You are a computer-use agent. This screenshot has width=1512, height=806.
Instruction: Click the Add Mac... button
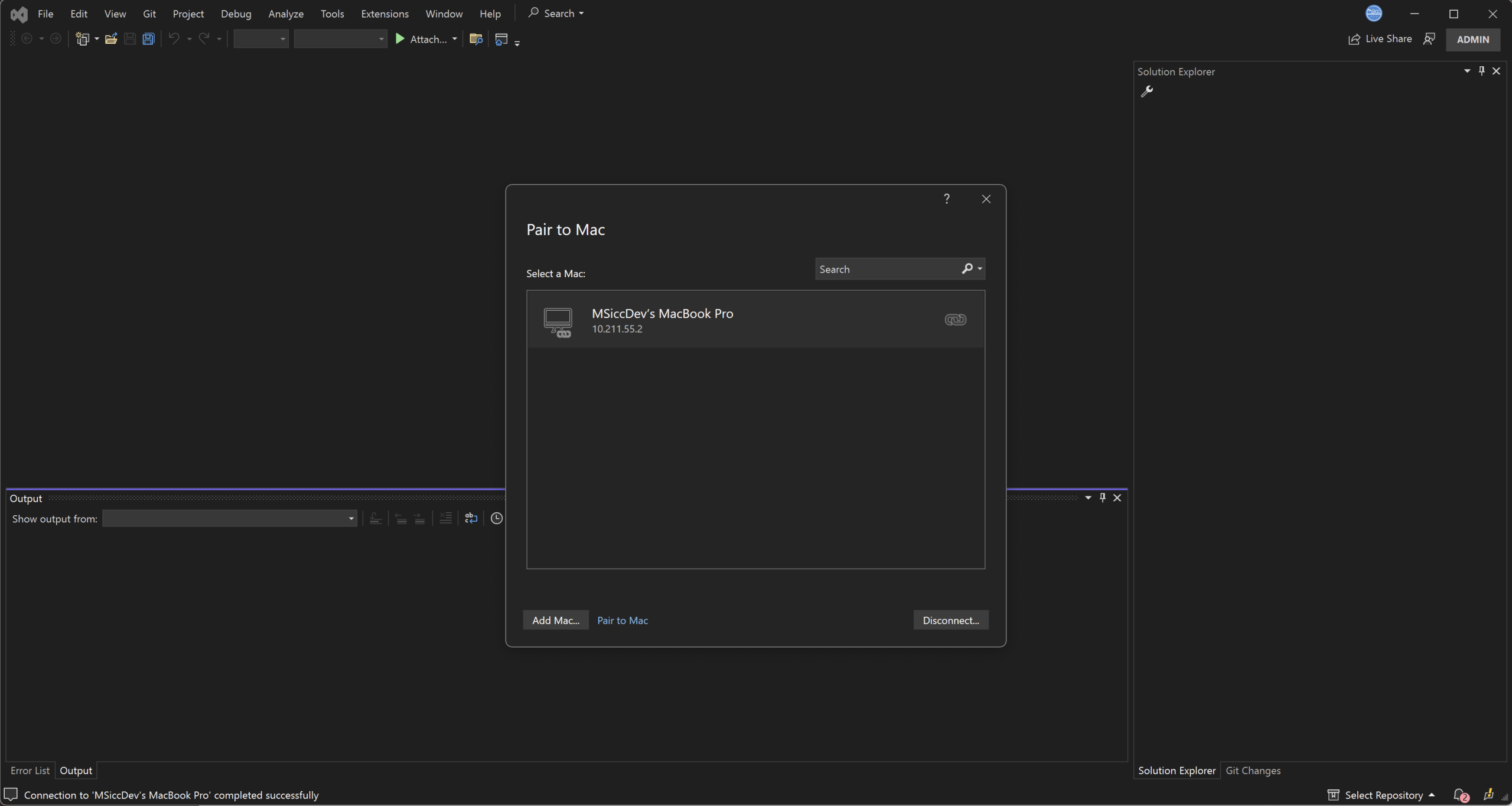pos(556,620)
